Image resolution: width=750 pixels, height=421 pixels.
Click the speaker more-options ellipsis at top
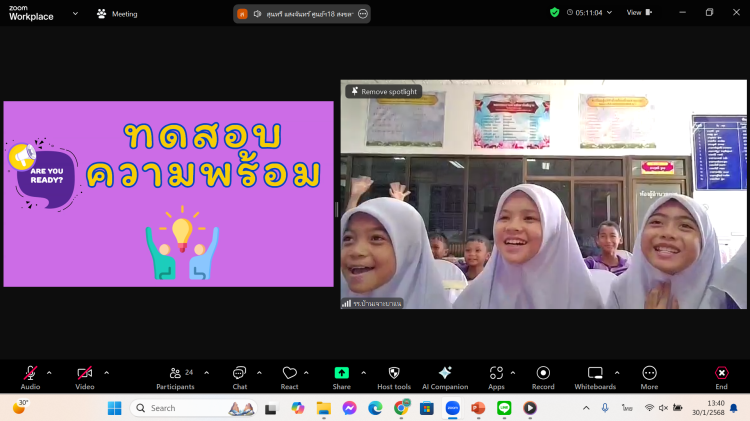(x=363, y=14)
